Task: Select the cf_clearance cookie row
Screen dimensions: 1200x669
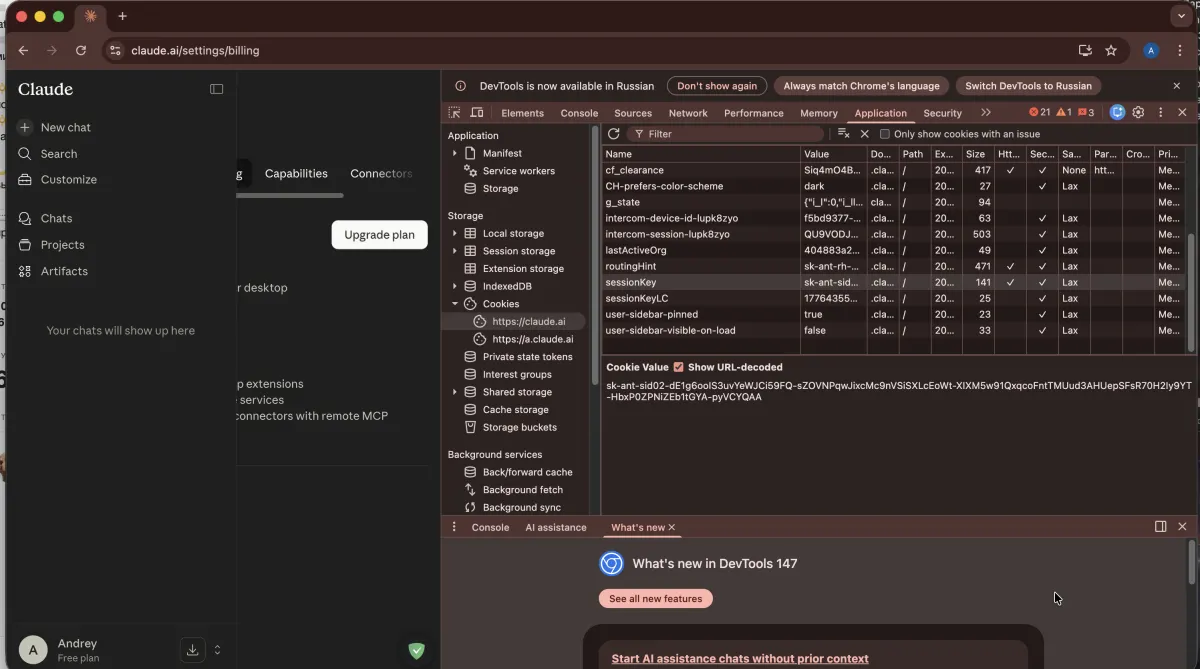Action: click(894, 170)
